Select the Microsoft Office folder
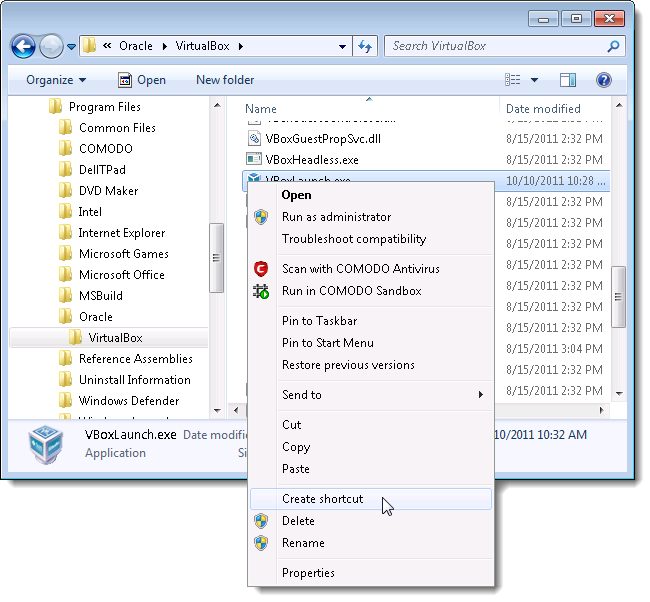 pyautogui.click(x=122, y=275)
